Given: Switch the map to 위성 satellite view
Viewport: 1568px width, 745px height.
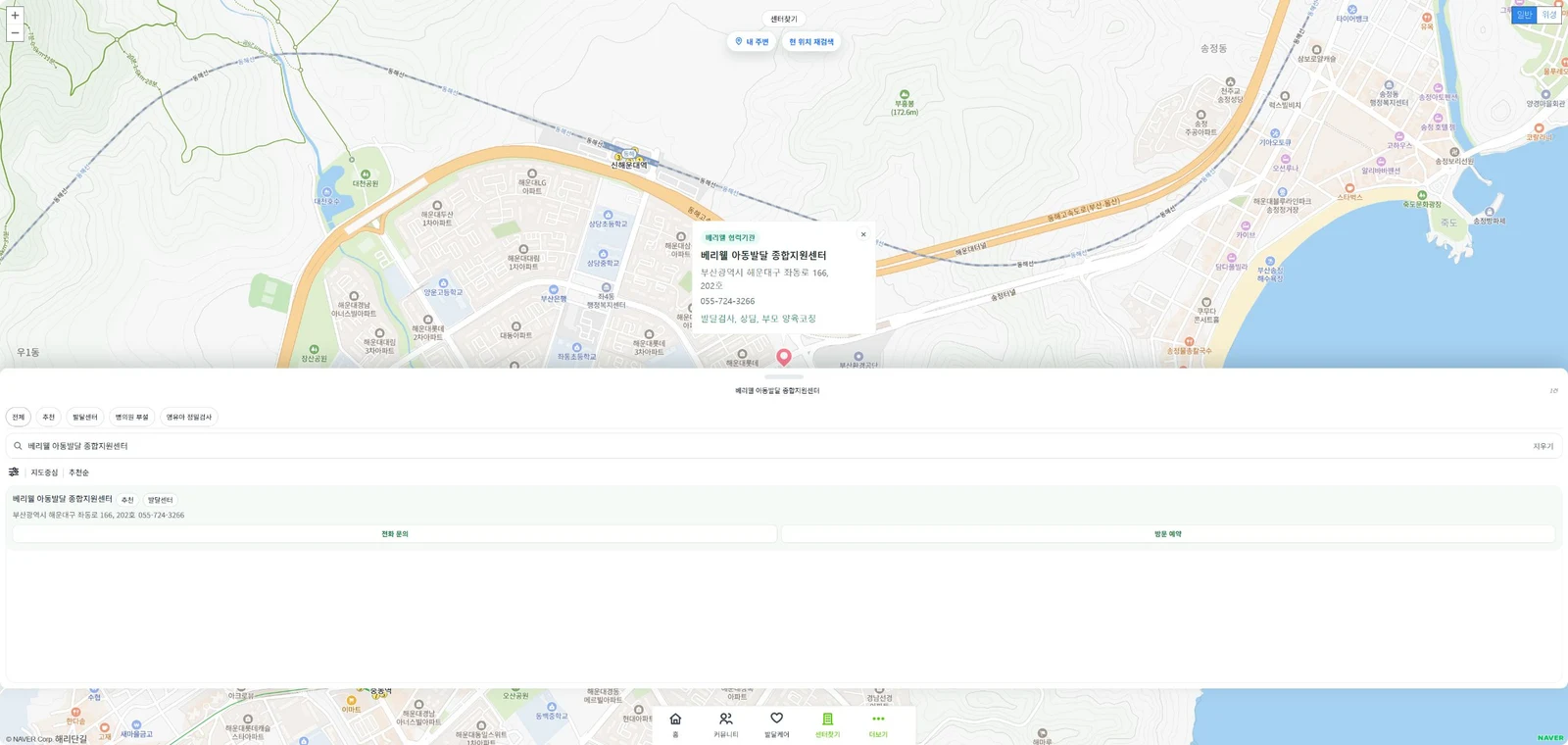Looking at the screenshot, I should pyautogui.click(x=1549, y=15).
